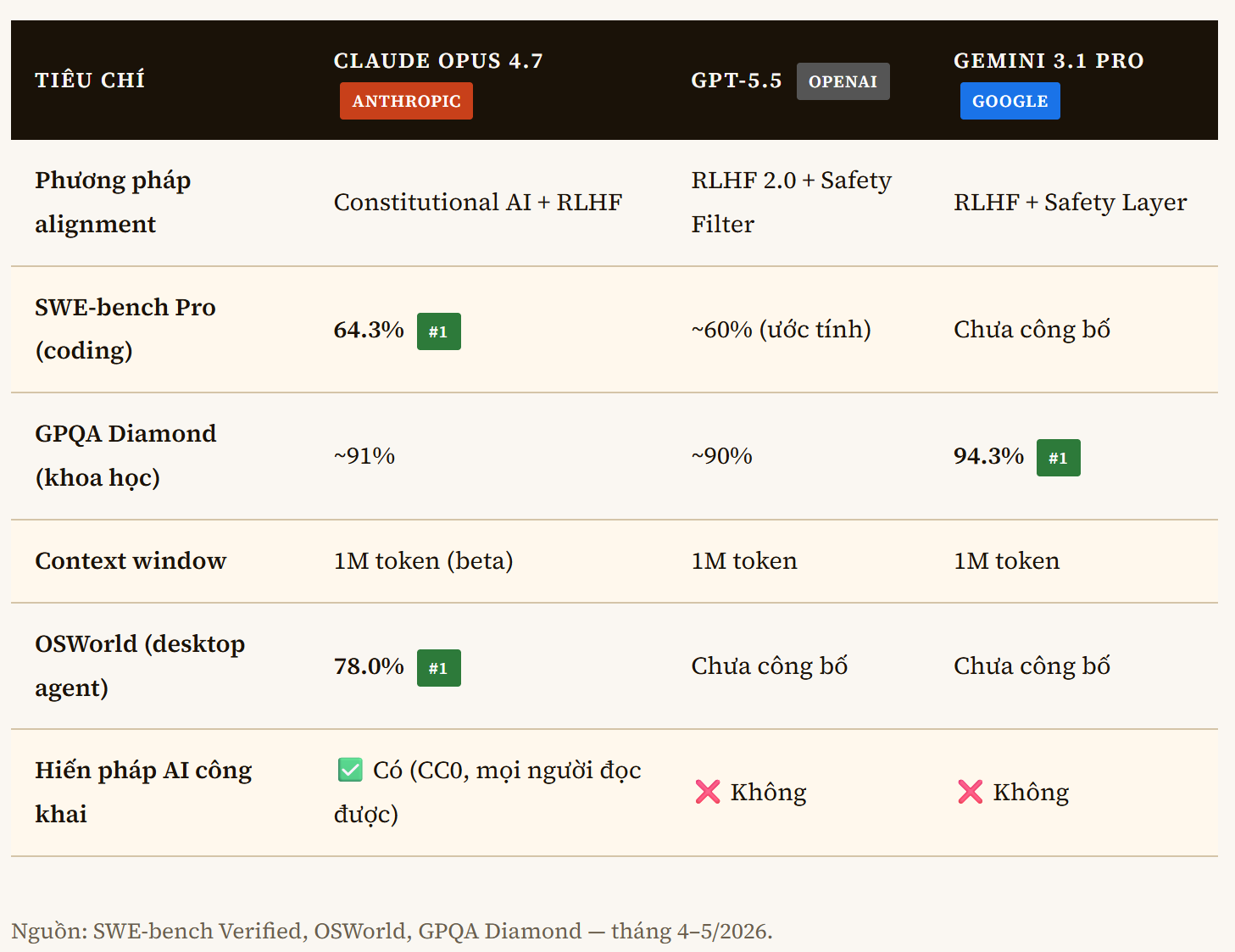Select the '94.3%' score value
Screen dimensions: 1235x952
[x=988, y=456]
